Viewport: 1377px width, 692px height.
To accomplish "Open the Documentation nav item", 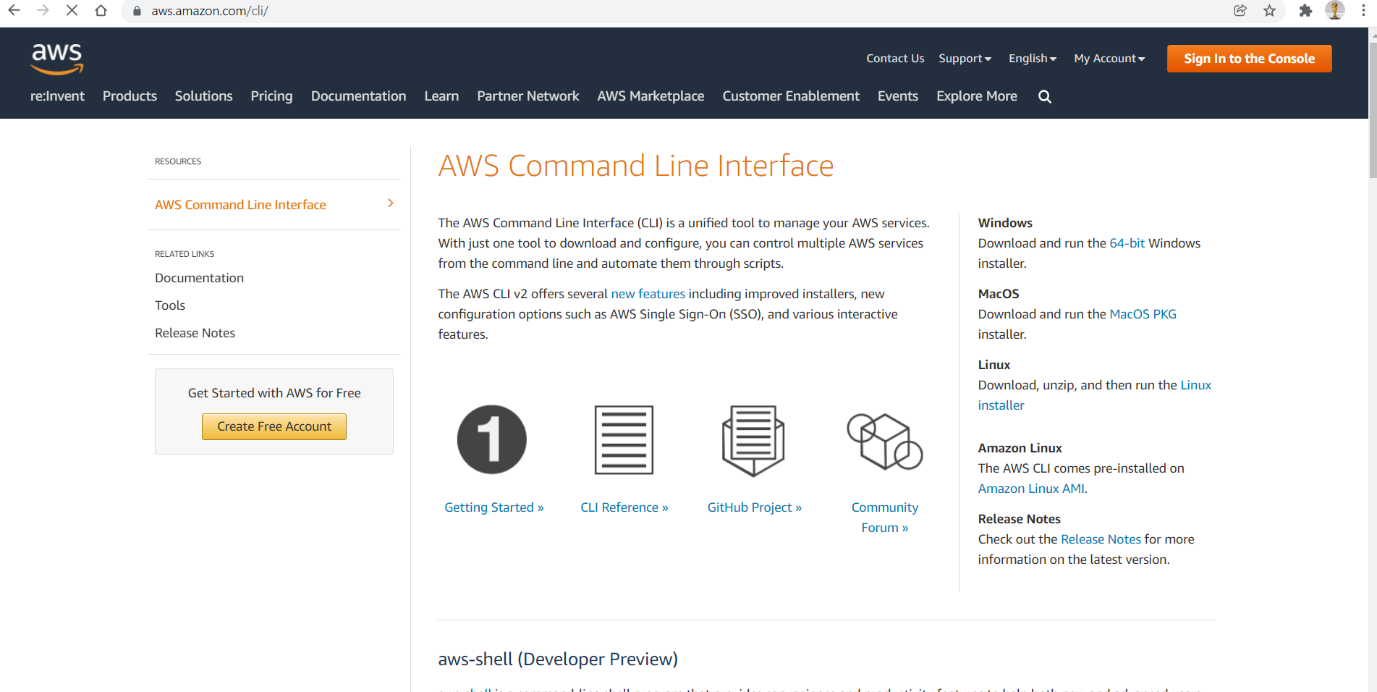I will coord(359,96).
